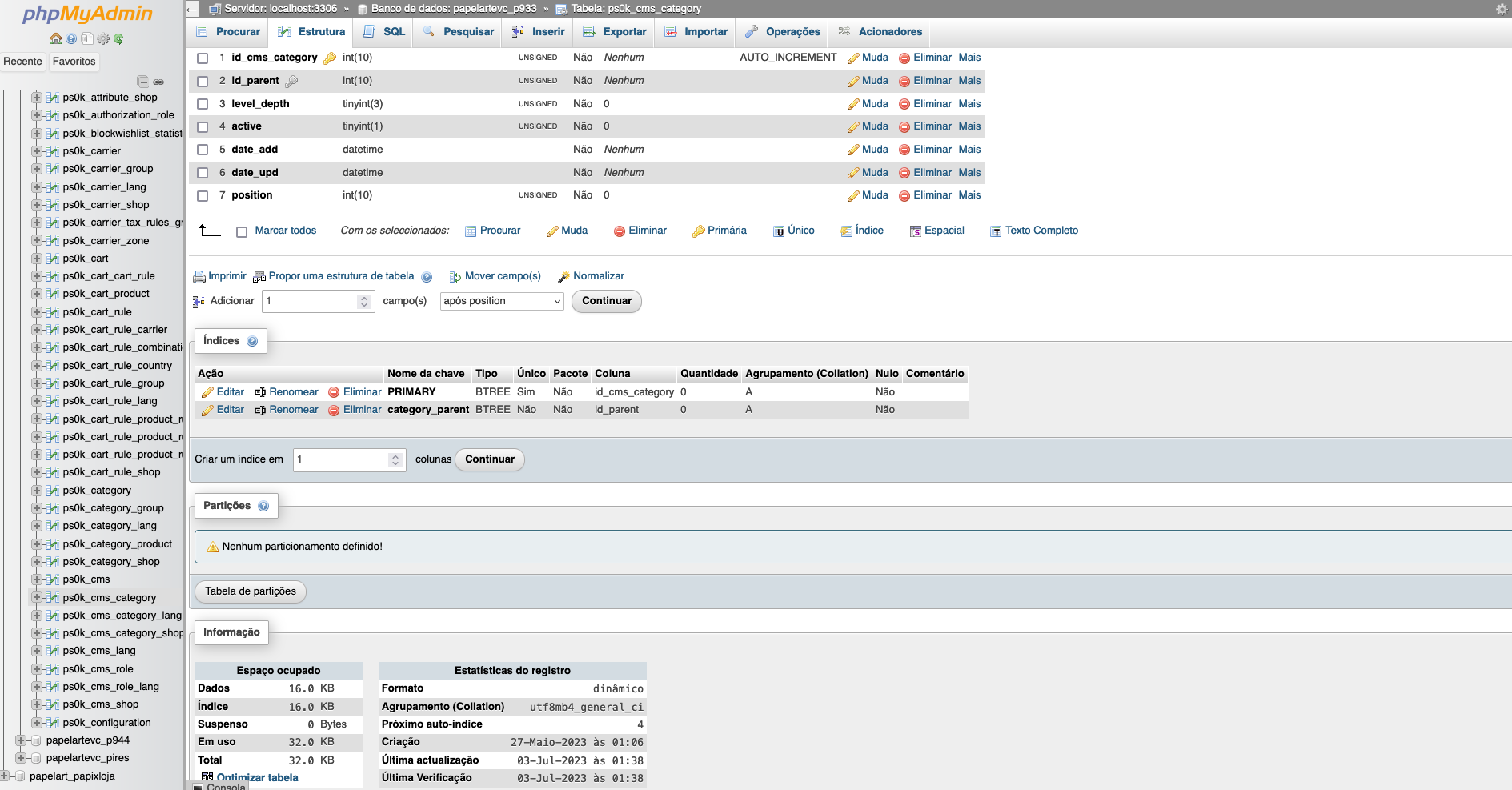Click Eliminar for the PRIMARY index
This screenshot has width=1512, height=790.
pos(355,392)
